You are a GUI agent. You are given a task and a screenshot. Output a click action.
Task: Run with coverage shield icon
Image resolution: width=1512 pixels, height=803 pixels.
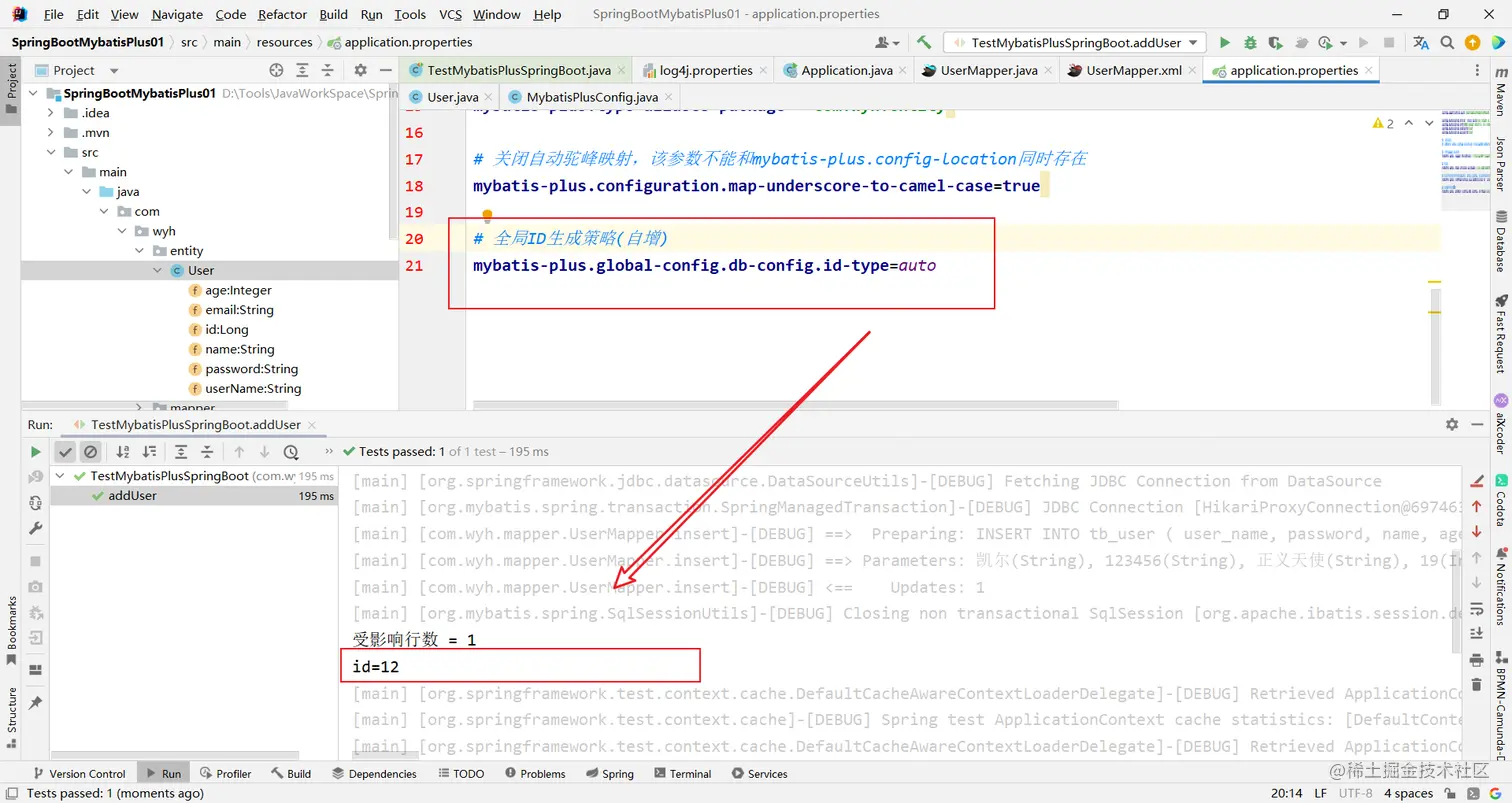click(x=1275, y=43)
